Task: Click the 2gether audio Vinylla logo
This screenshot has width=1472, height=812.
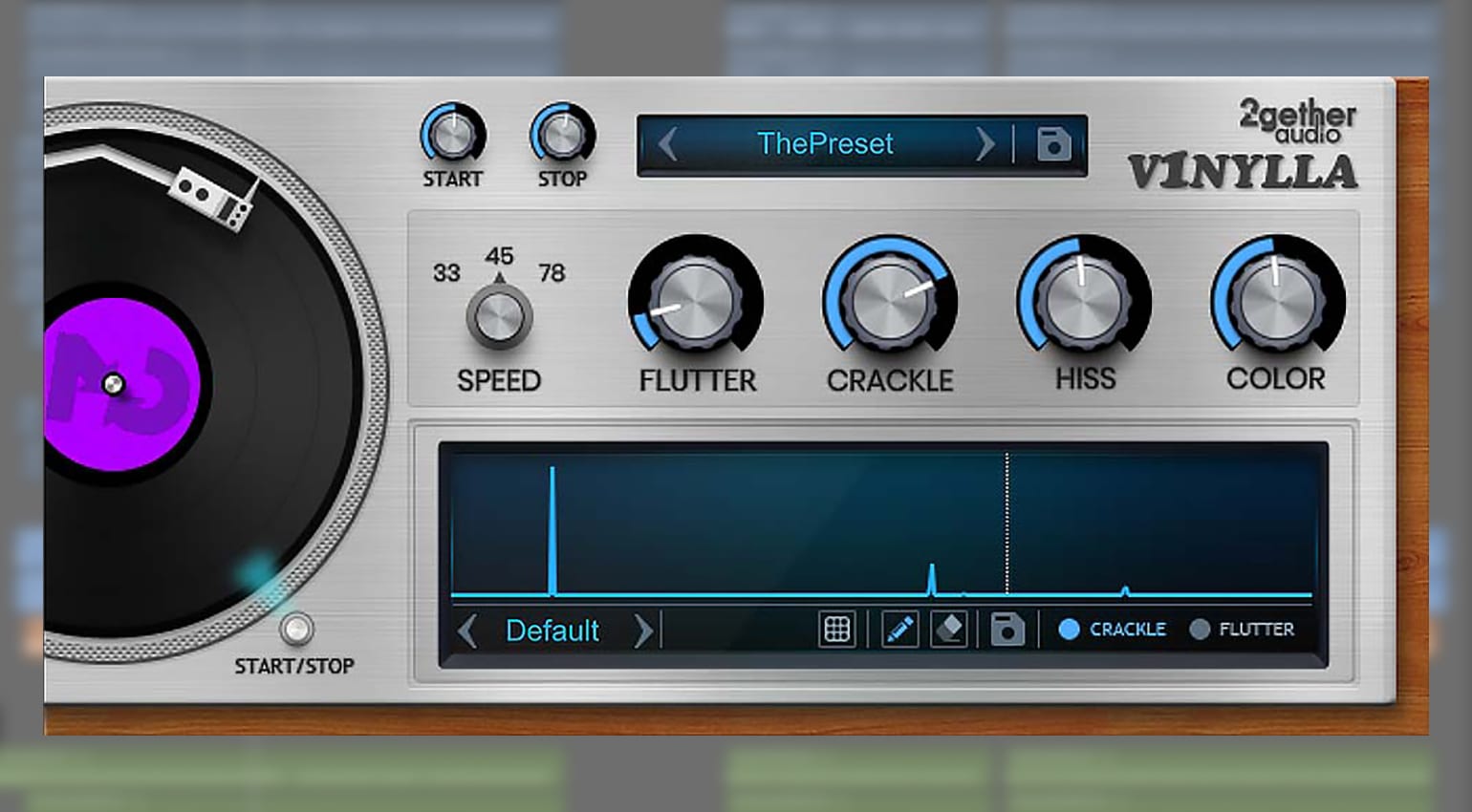Action: (1244, 147)
